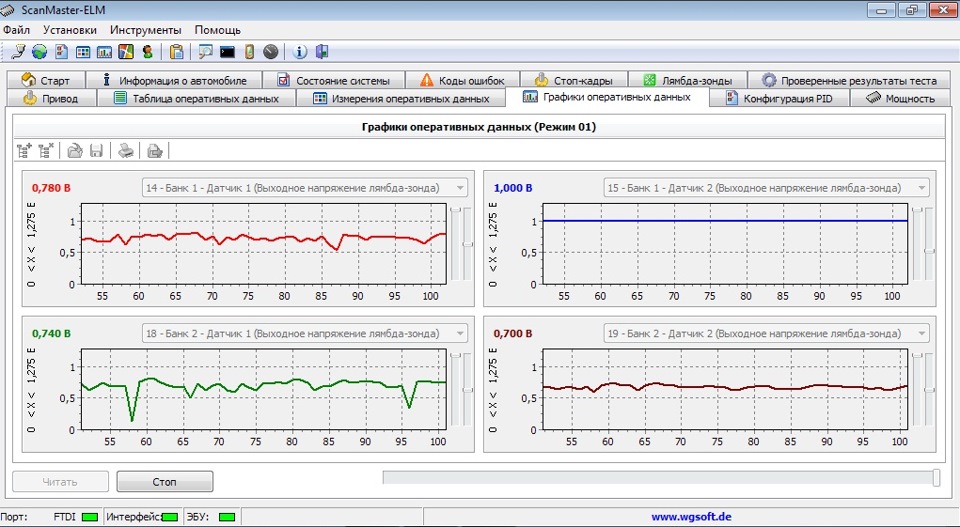Expand the Банк 2 - Датчик 2 dropdown
Image resolution: width=960 pixels, height=527 pixels.
point(921,334)
